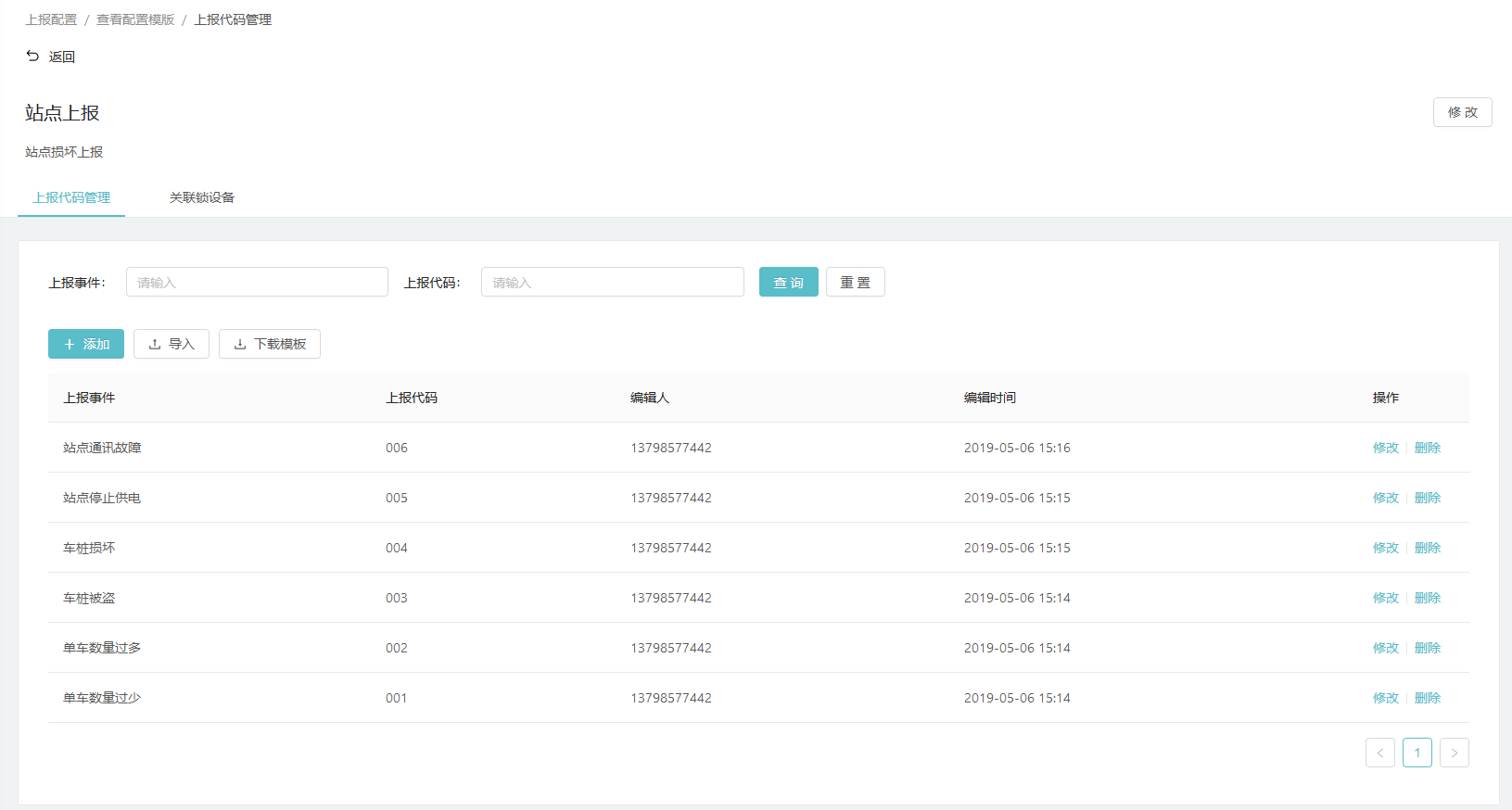Select the 上报代码管理 tab

coord(71,197)
